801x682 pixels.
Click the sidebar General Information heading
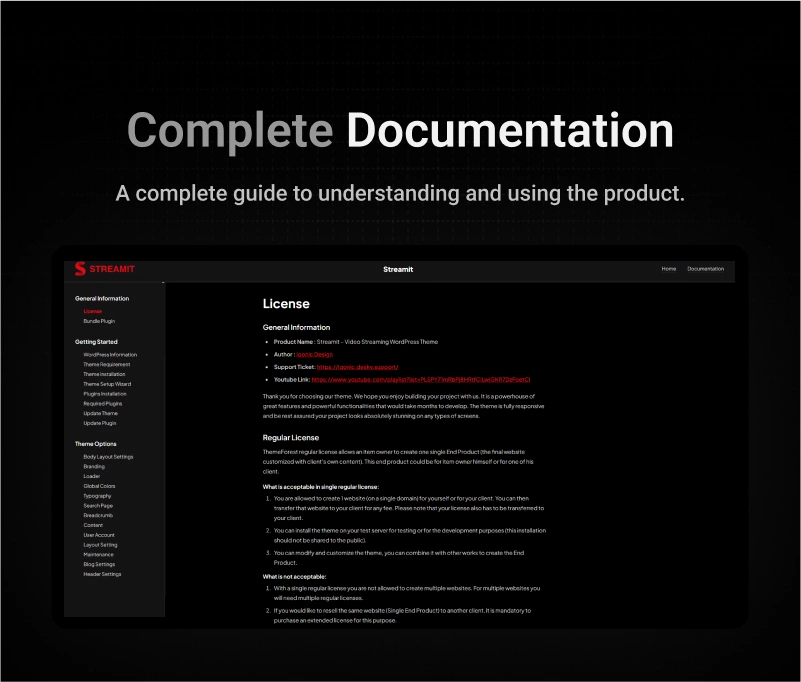point(102,298)
